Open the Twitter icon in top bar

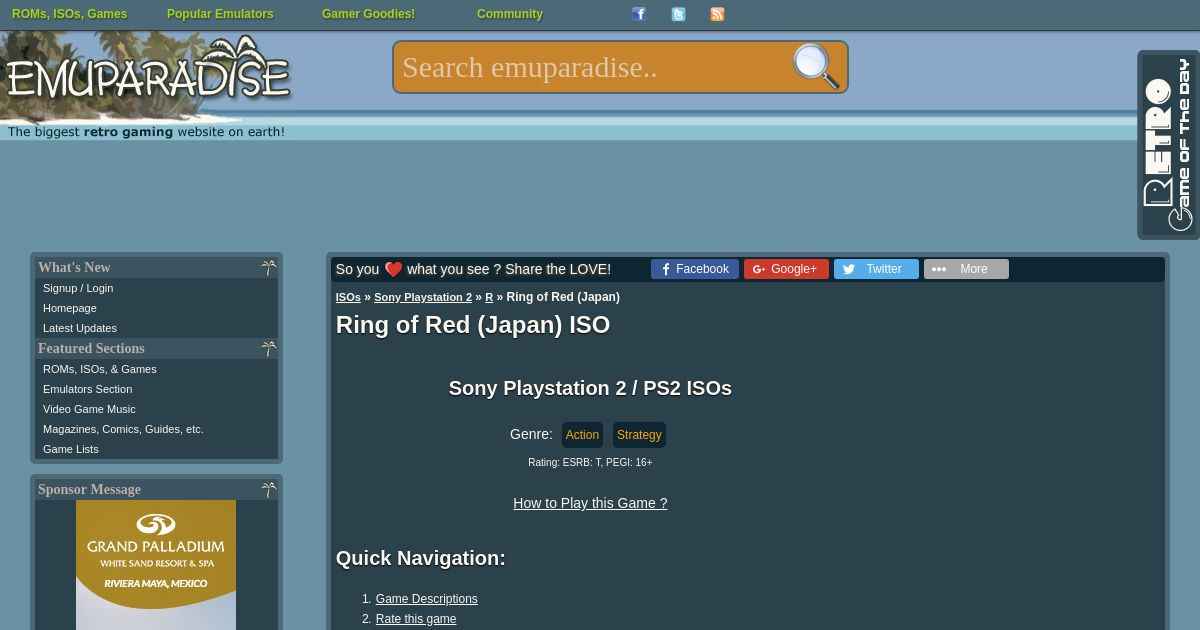tap(678, 14)
